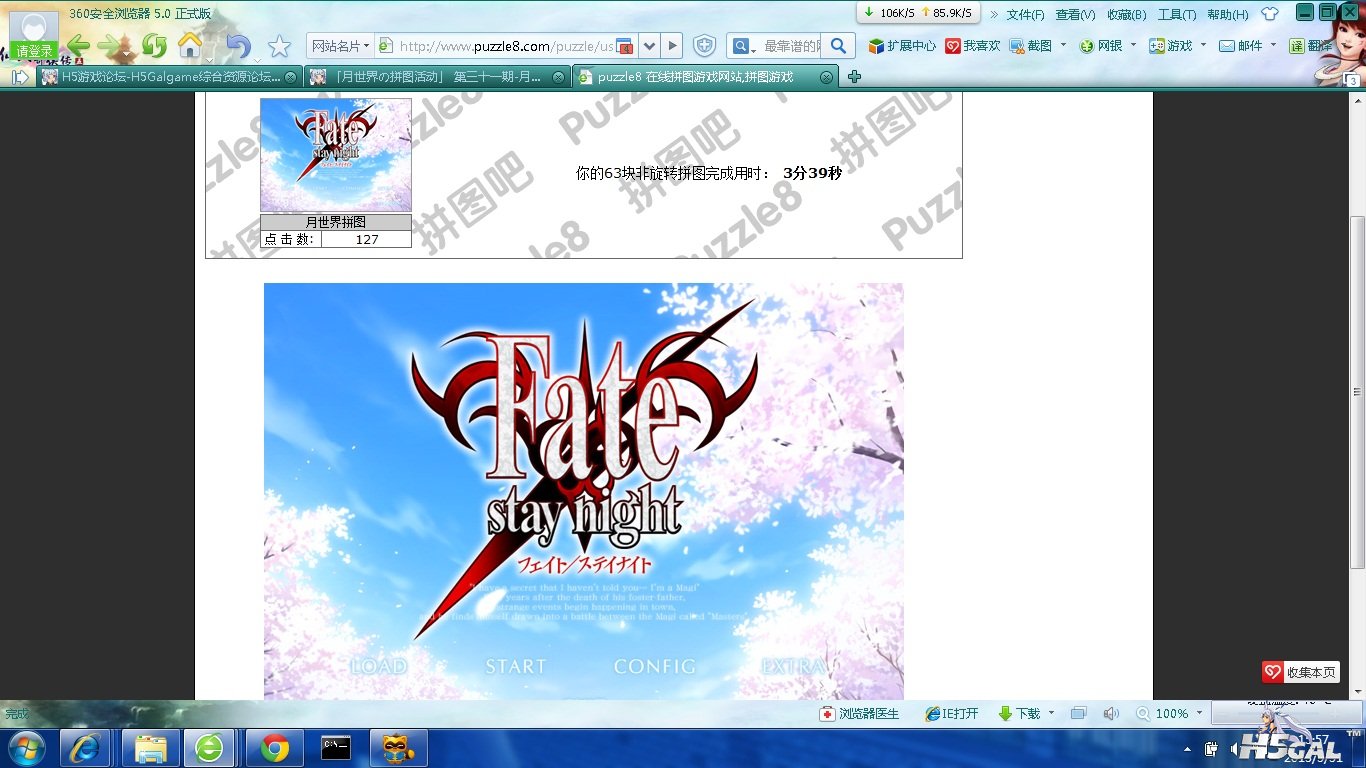Click the small Fate puzzle thumbnail

point(336,154)
